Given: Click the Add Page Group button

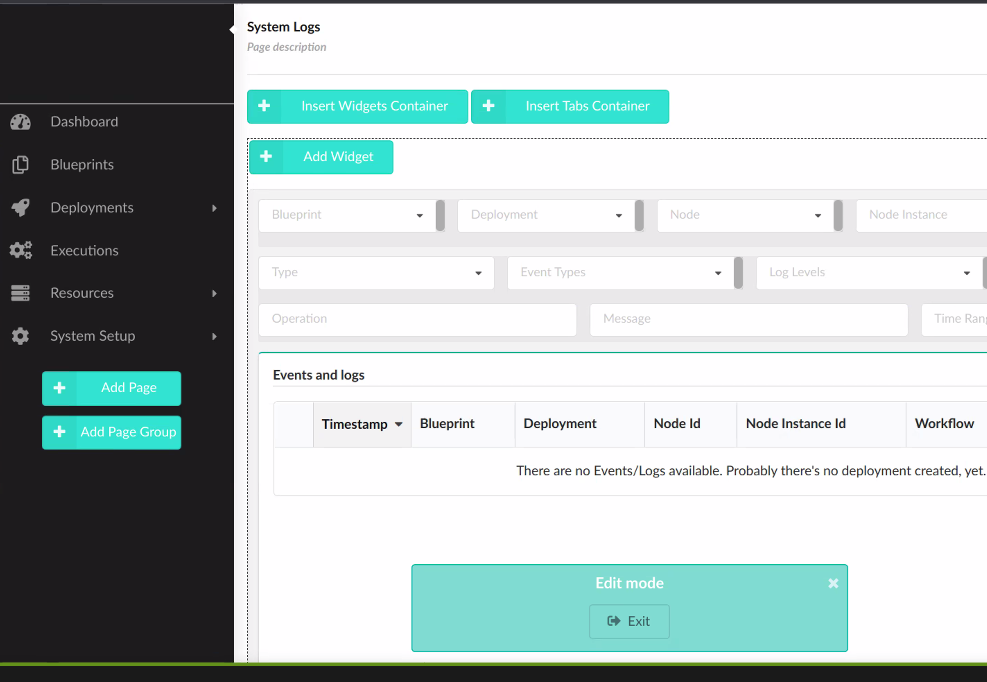Looking at the screenshot, I should pos(111,432).
